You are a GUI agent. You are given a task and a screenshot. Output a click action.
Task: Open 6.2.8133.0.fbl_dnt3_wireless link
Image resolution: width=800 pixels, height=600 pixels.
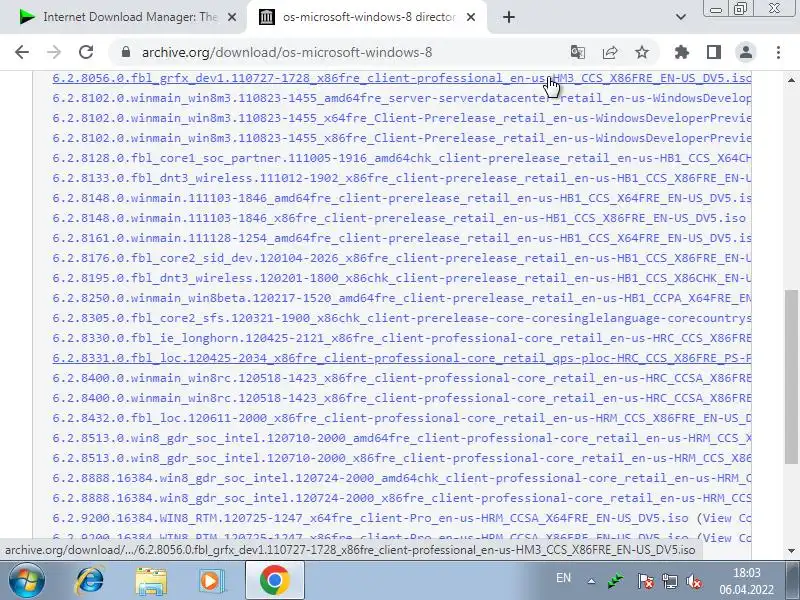[x=402, y=178]
